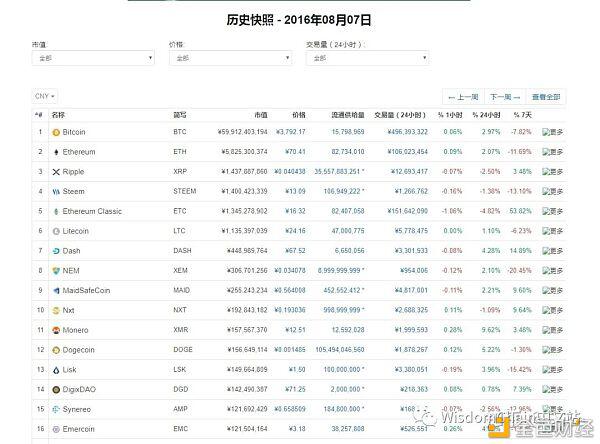
Task: Open the 更多 image link in the Litecoin row
Action: 553,232
